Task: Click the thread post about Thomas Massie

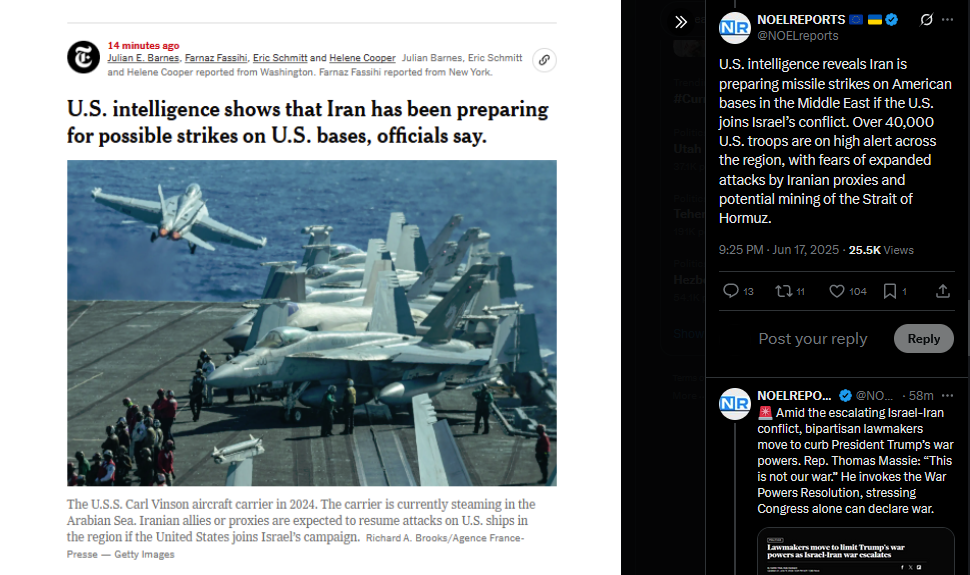Action: 856,460
